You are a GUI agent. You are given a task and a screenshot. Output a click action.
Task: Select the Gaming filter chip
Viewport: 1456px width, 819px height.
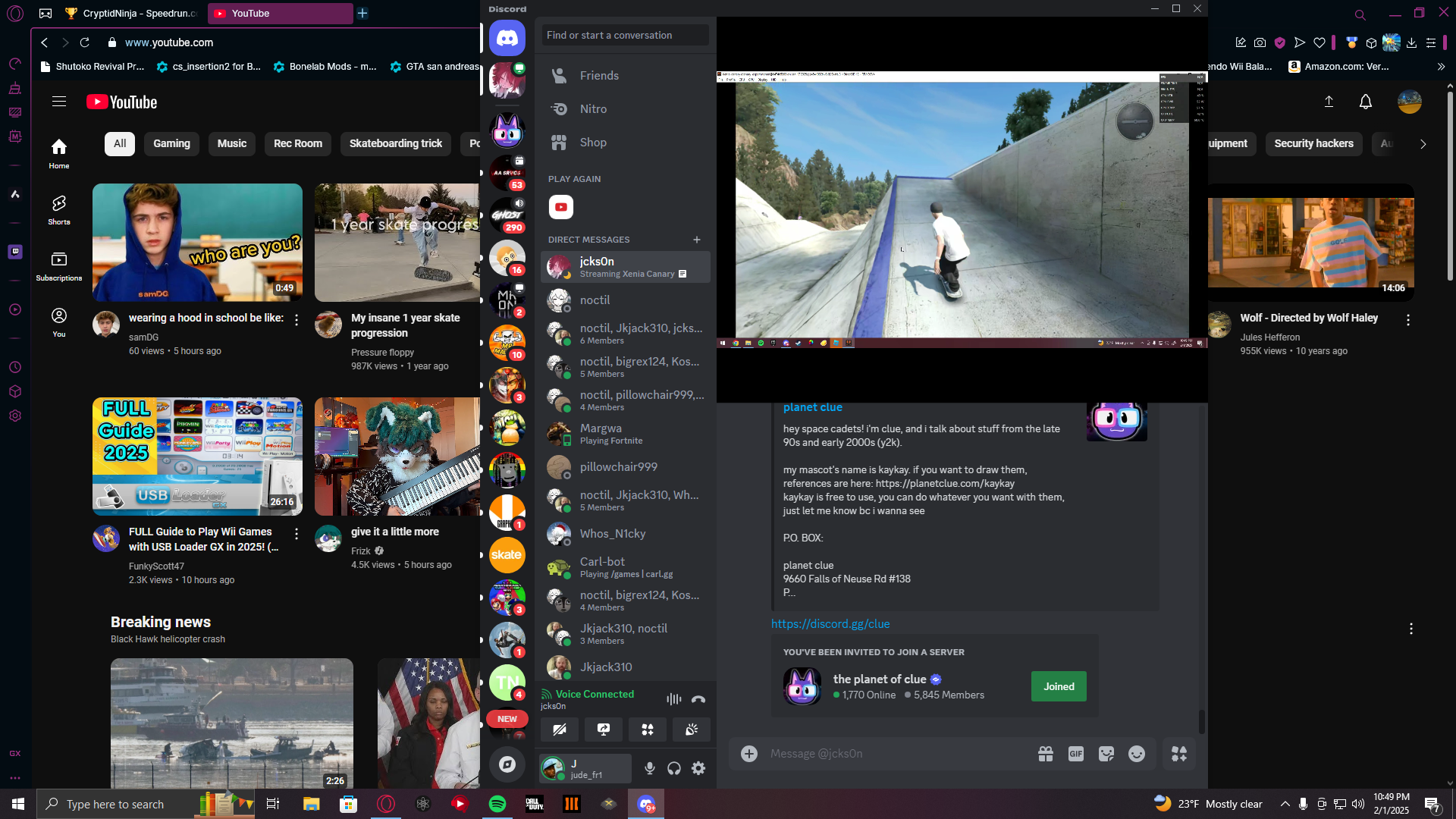(x=171, y=143)
